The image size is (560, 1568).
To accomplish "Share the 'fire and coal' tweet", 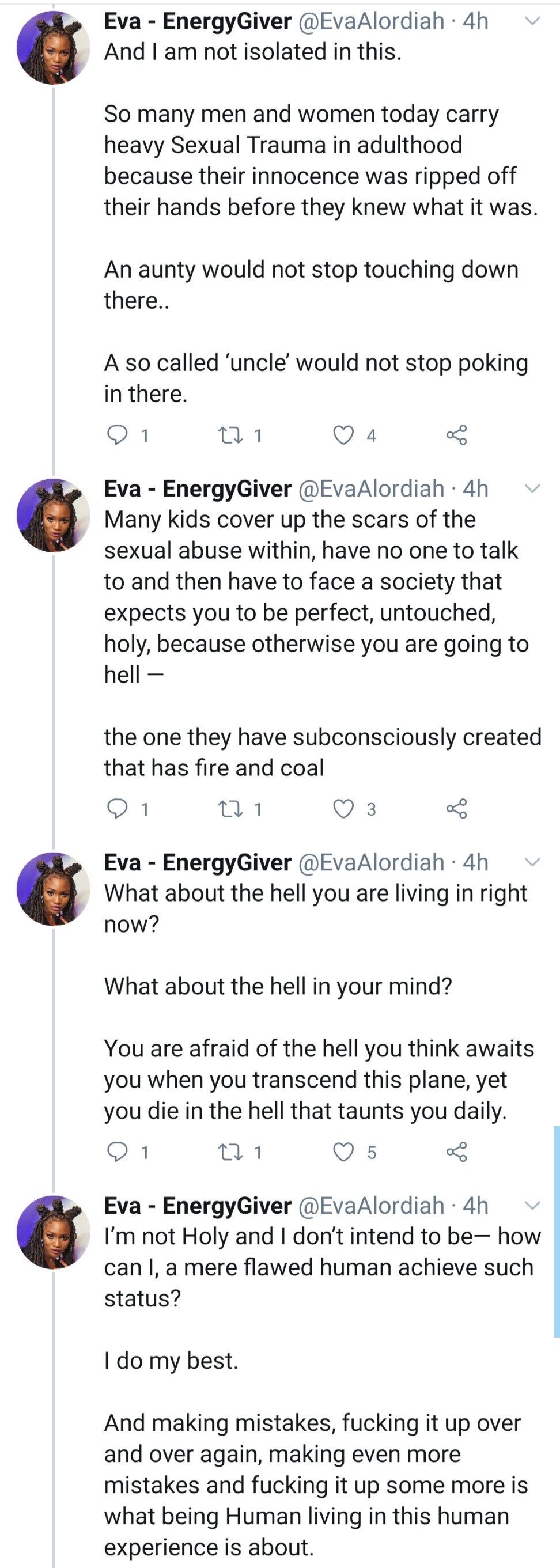I will point(456,808).
